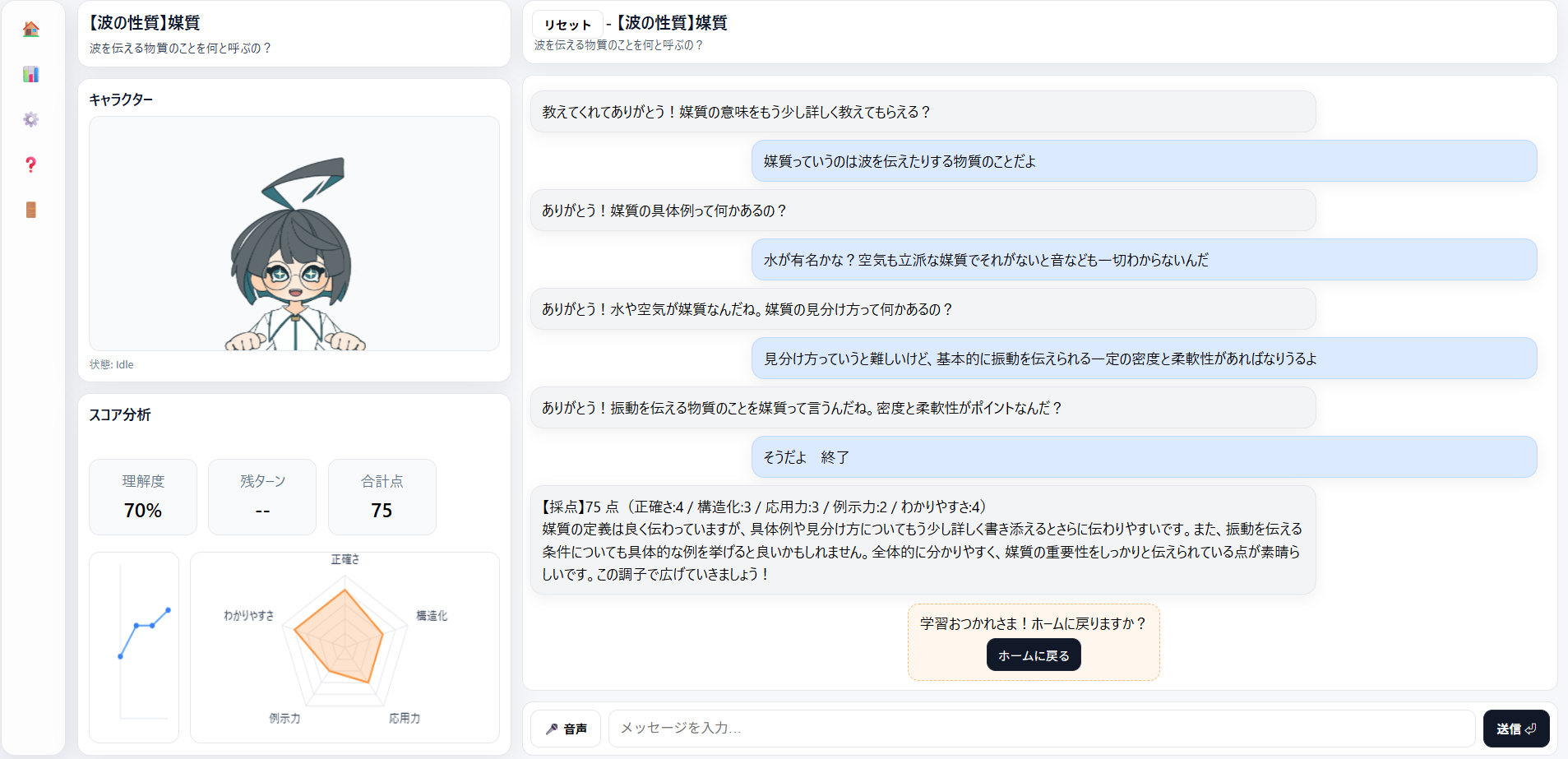Click the そうだよ 終了 chat bubble
Image resolution: width=1568 pixels, height=759 pixels.
point(1144,457)
